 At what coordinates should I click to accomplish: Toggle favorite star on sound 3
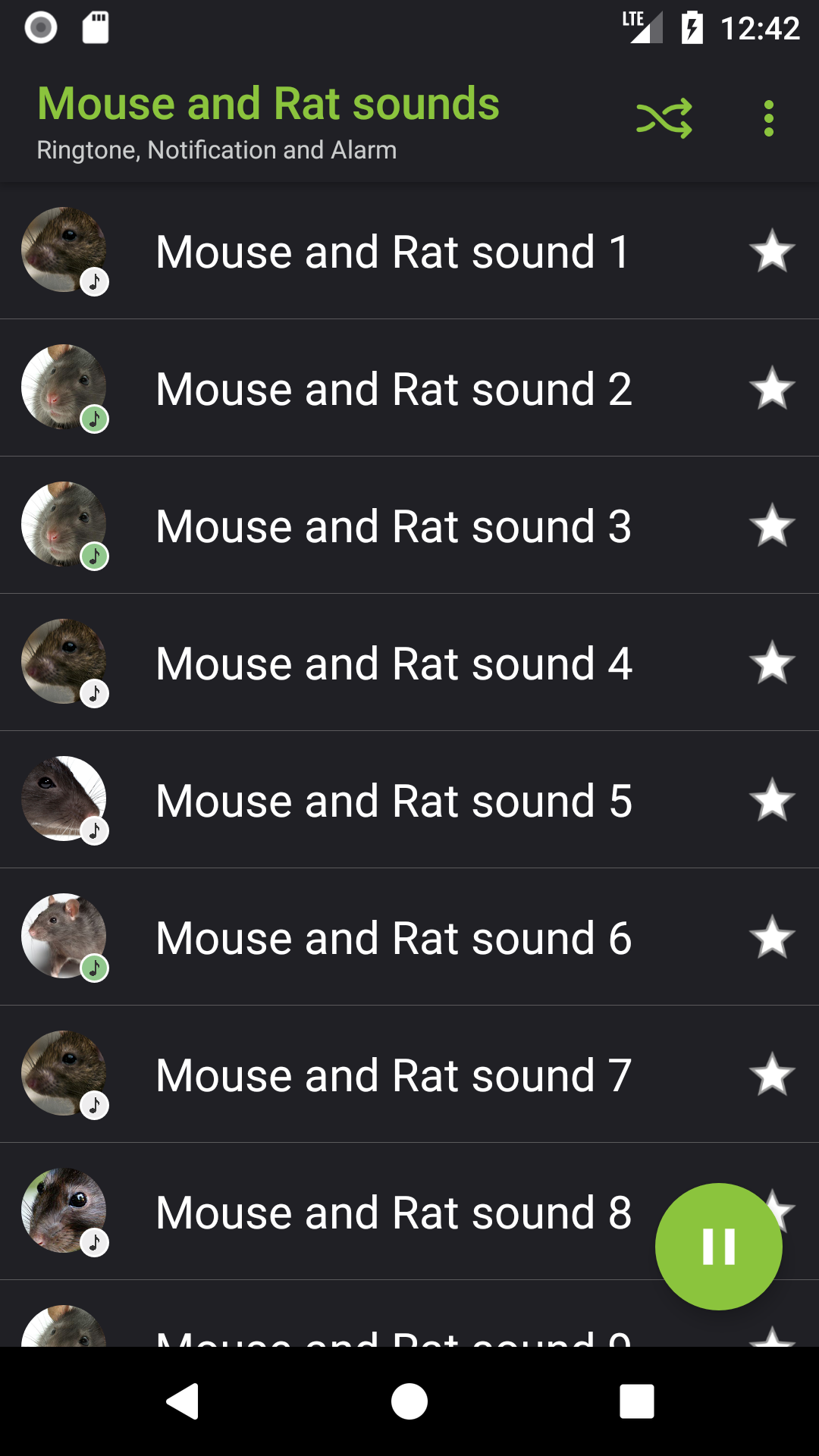click(772, 526)
